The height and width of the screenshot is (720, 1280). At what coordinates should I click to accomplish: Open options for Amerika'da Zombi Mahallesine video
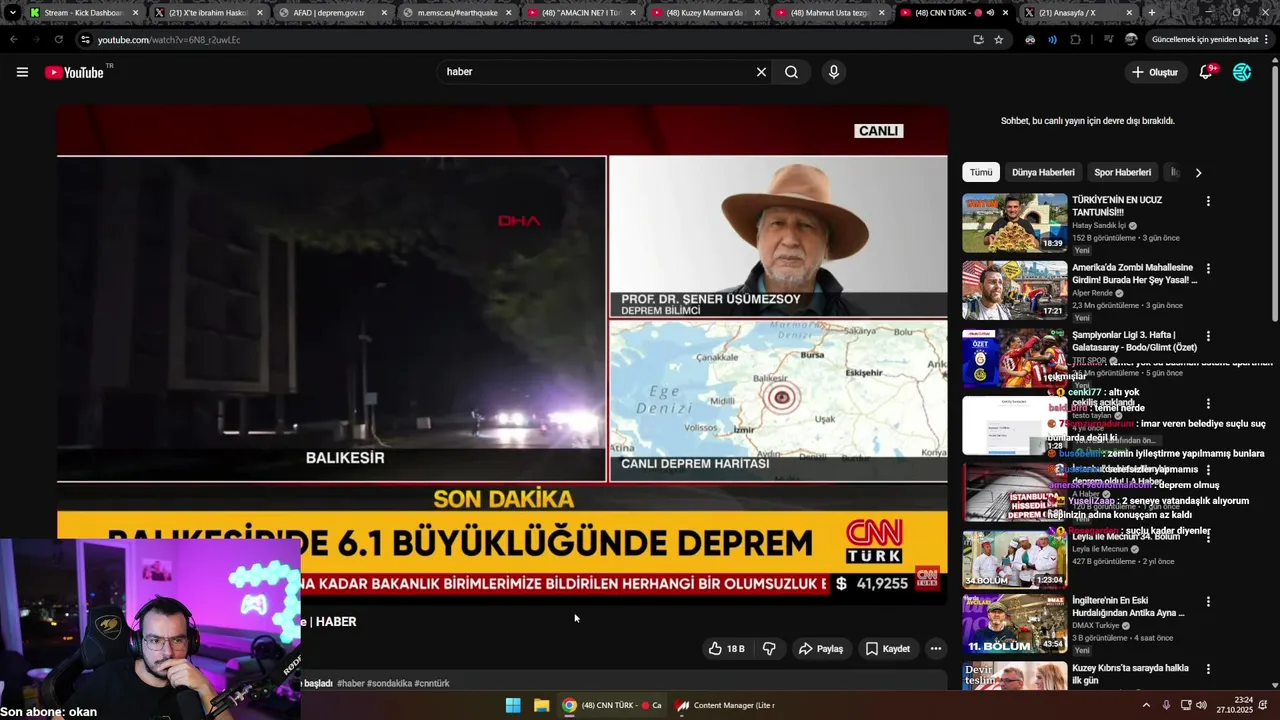click(1208, 268)
